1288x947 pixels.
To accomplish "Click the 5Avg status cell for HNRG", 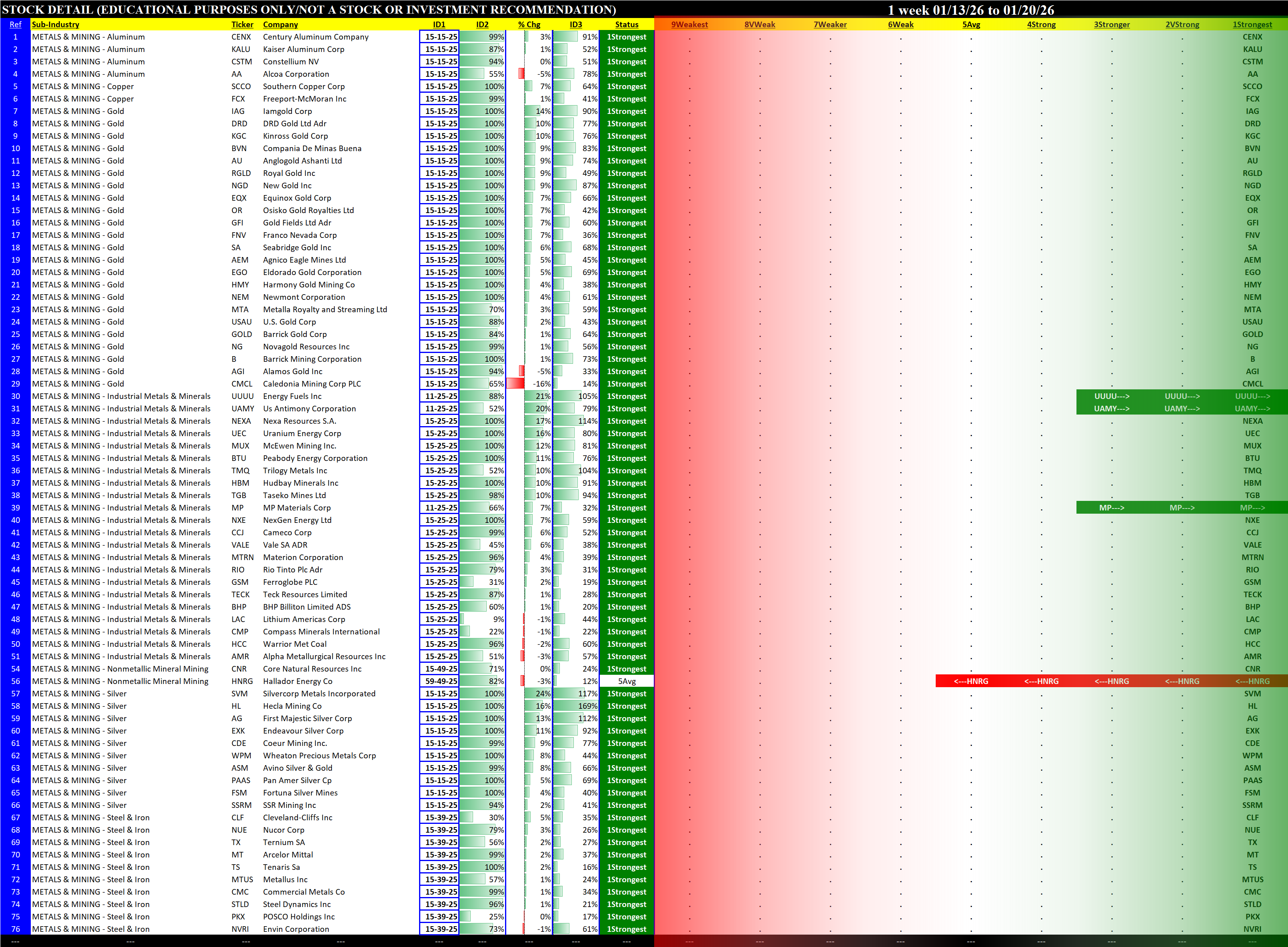I will point(626,681).
